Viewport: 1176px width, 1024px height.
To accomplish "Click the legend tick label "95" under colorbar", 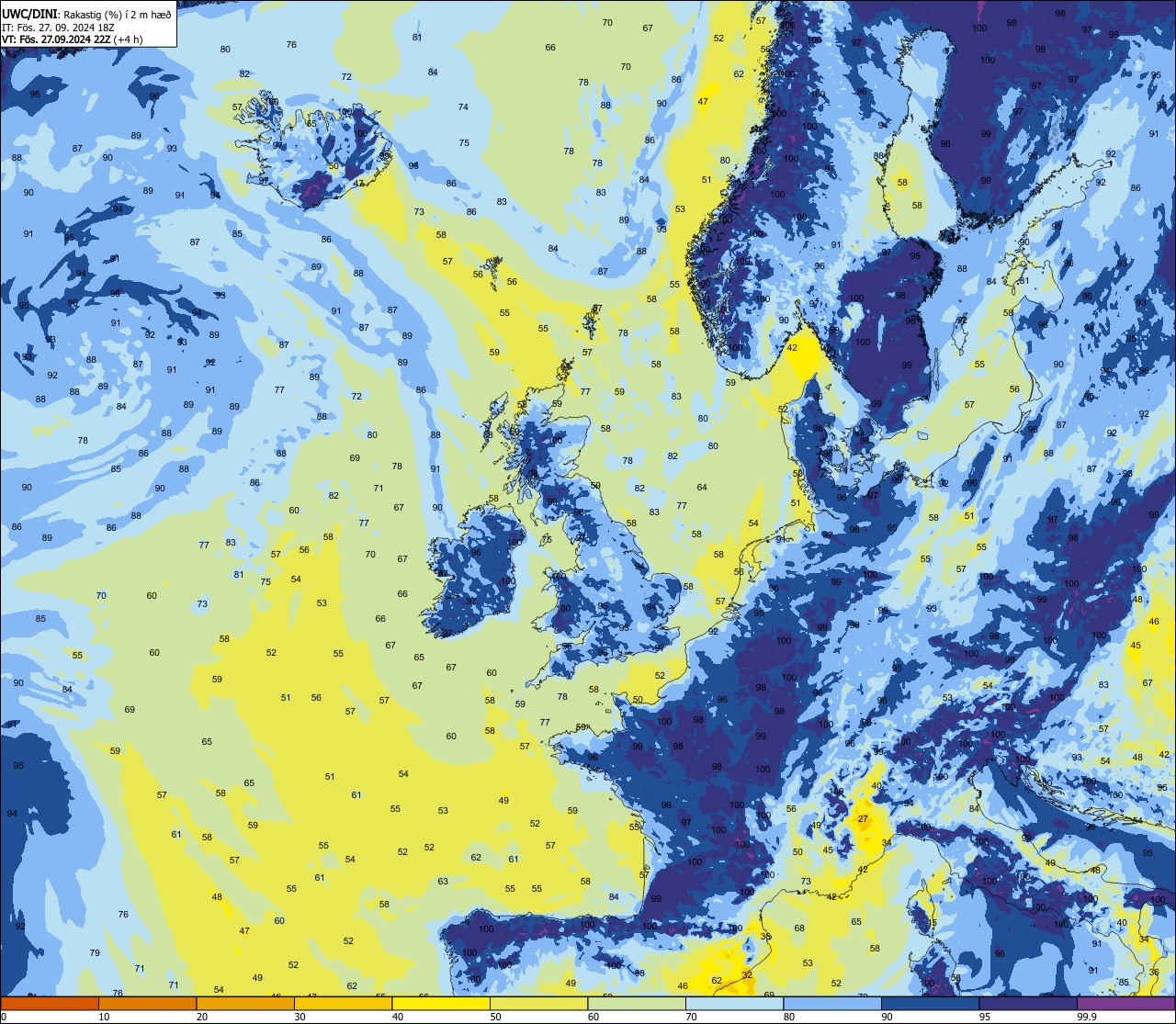I will [985, 1017].
